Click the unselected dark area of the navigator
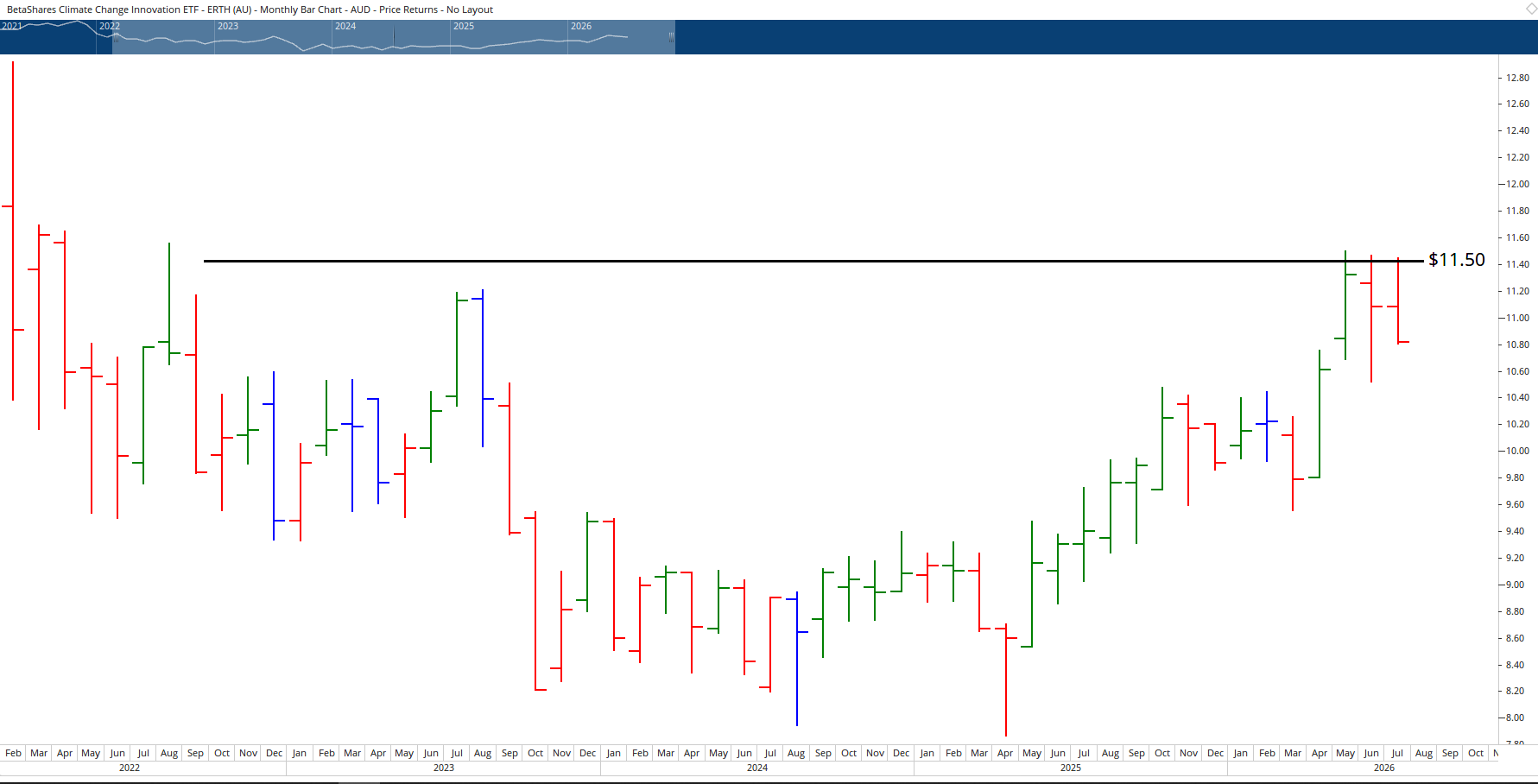 pos(1105,37)
